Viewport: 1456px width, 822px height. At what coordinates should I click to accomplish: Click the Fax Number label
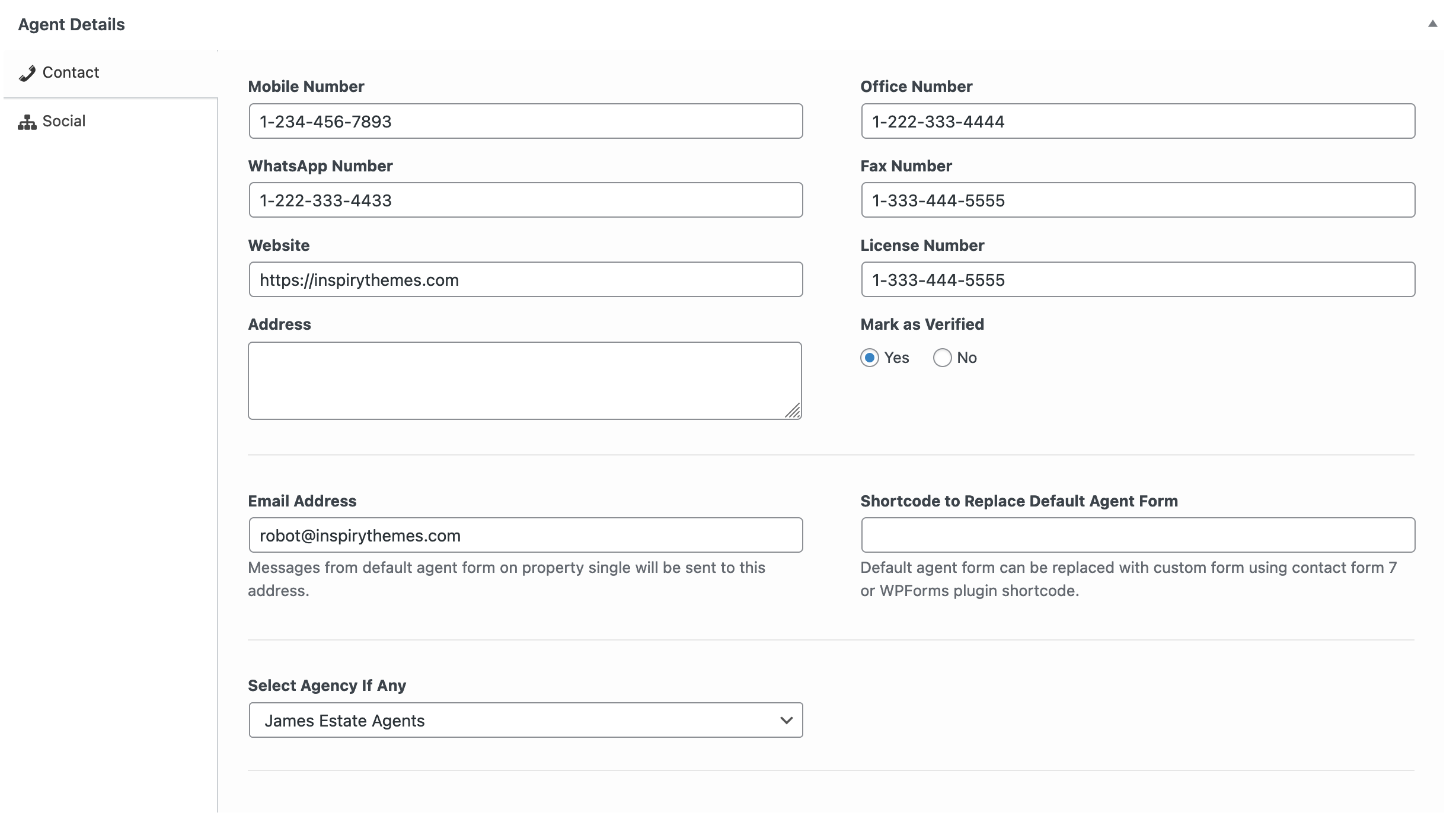(x=906, y=166)
